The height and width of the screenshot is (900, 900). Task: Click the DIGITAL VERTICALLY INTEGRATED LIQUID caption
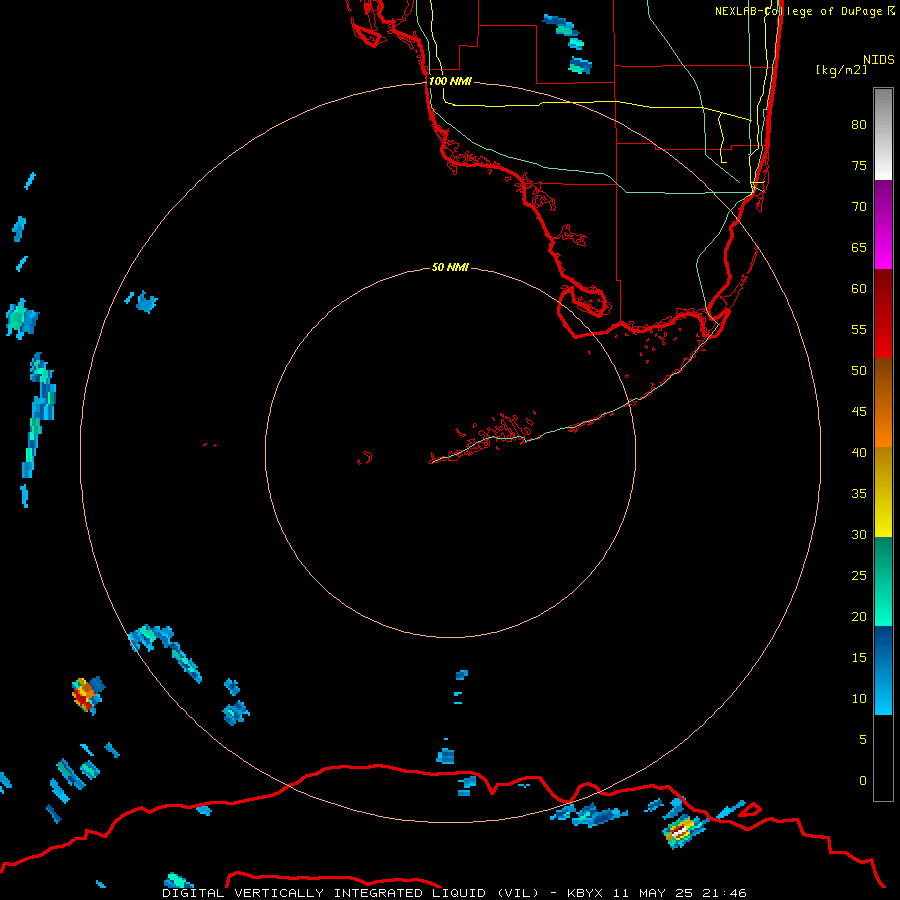click(x=324, y=893)
